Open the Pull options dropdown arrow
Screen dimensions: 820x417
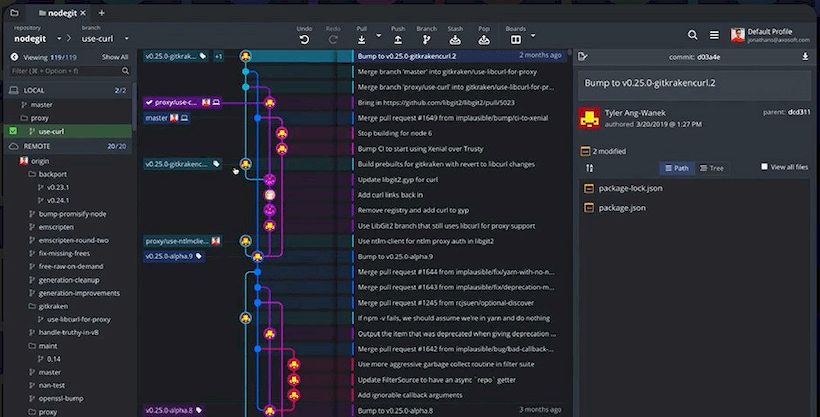tap(379, 36)
